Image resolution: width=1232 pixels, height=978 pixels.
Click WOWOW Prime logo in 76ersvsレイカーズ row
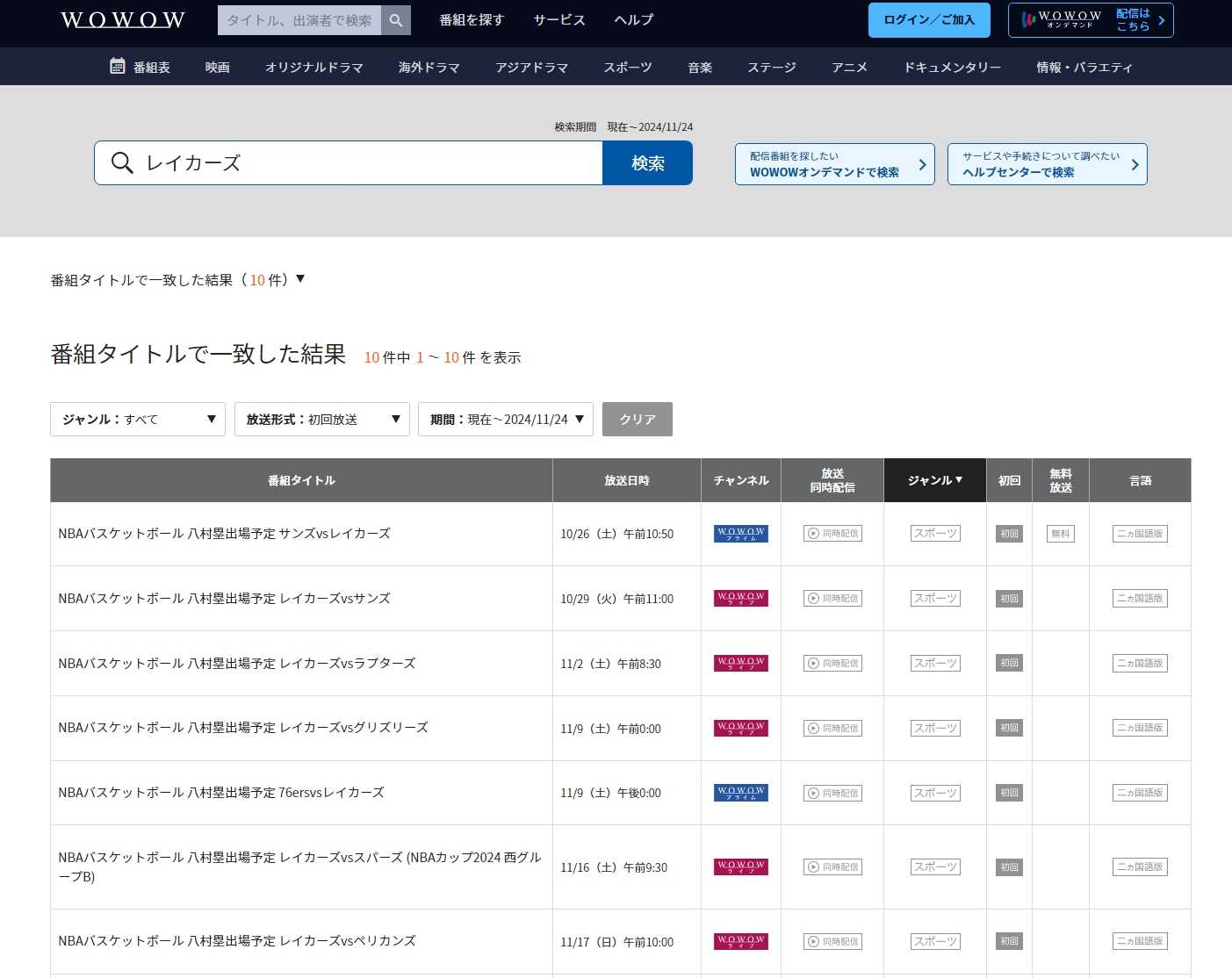(x=741, y=793)
